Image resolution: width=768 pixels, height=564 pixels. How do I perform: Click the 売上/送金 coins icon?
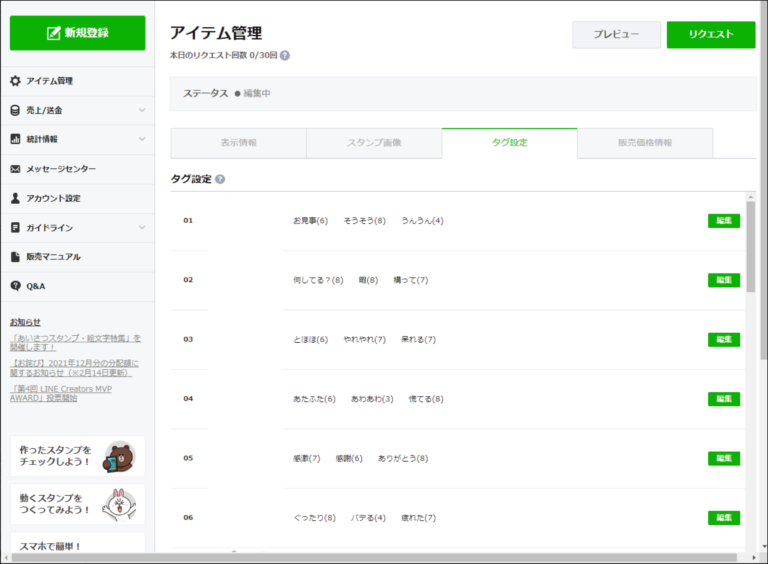16,110
